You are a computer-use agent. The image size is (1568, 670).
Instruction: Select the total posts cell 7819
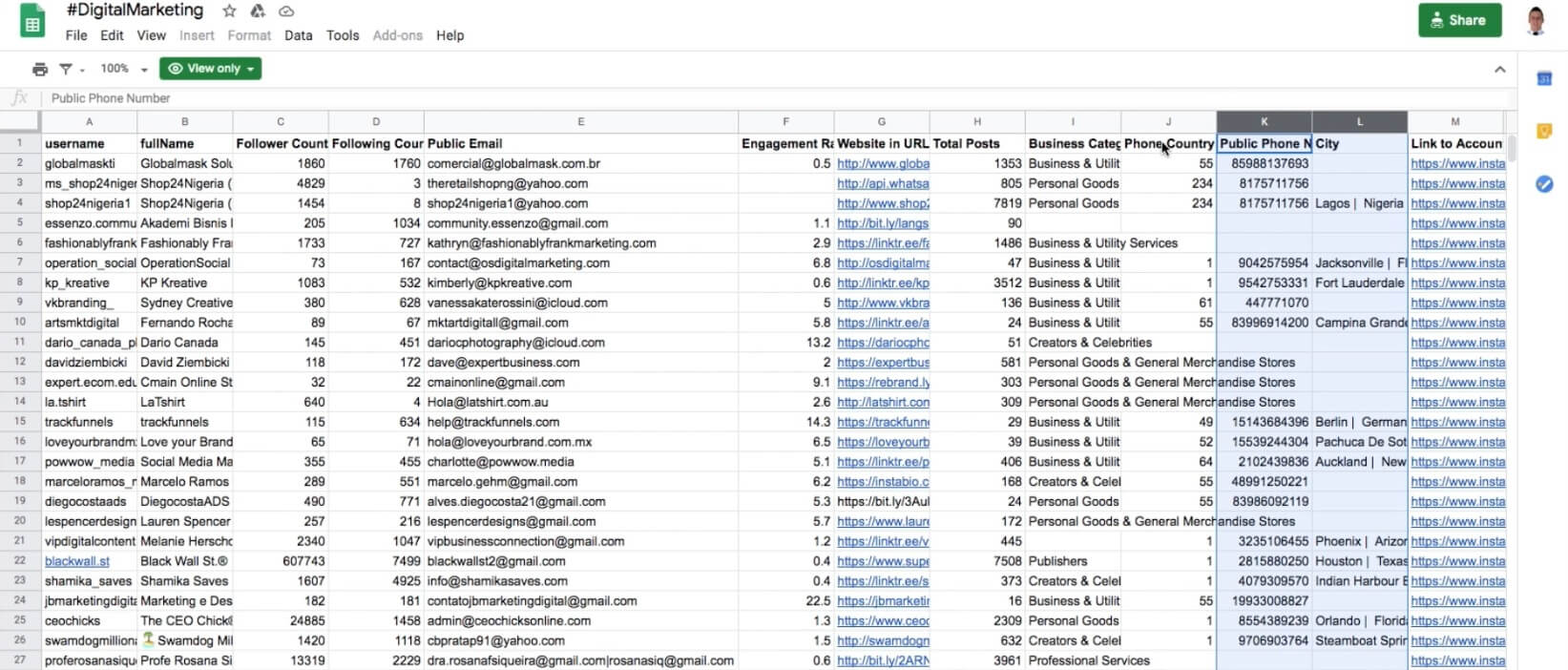[x=977, y=203]
